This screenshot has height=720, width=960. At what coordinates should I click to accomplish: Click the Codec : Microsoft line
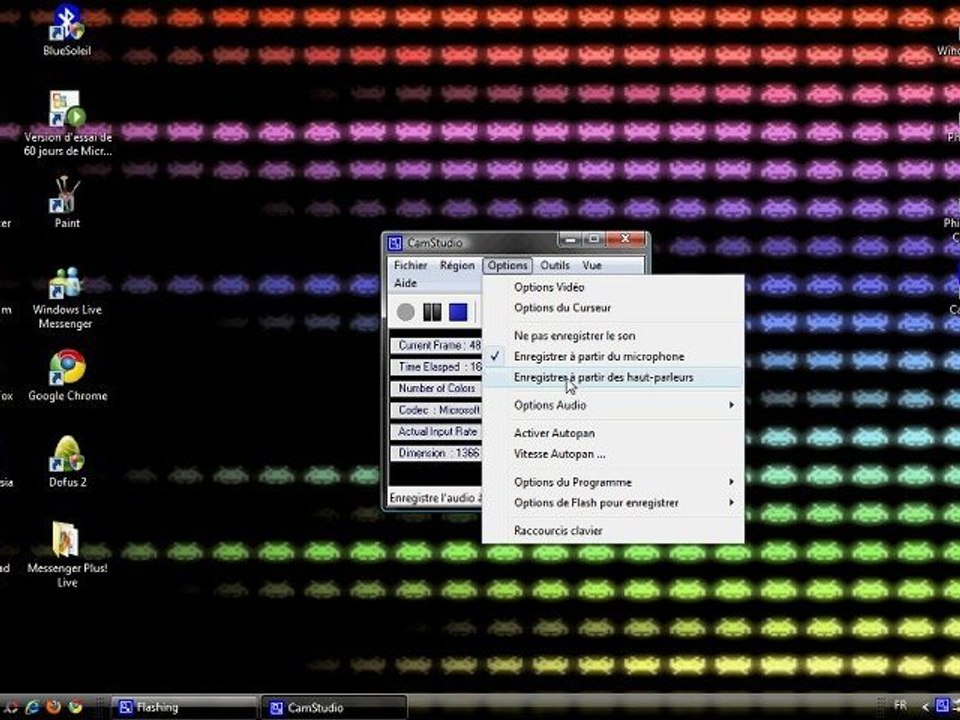click(x=437, y=410)
